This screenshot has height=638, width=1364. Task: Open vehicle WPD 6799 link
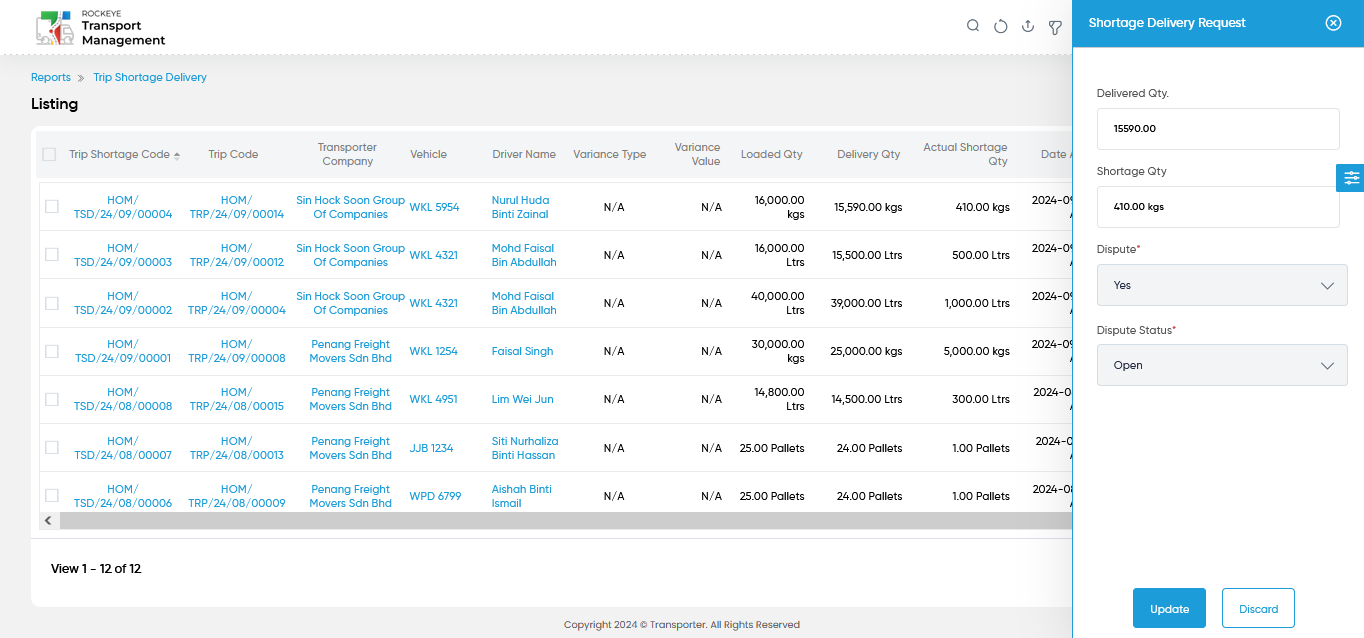point(435,496)
